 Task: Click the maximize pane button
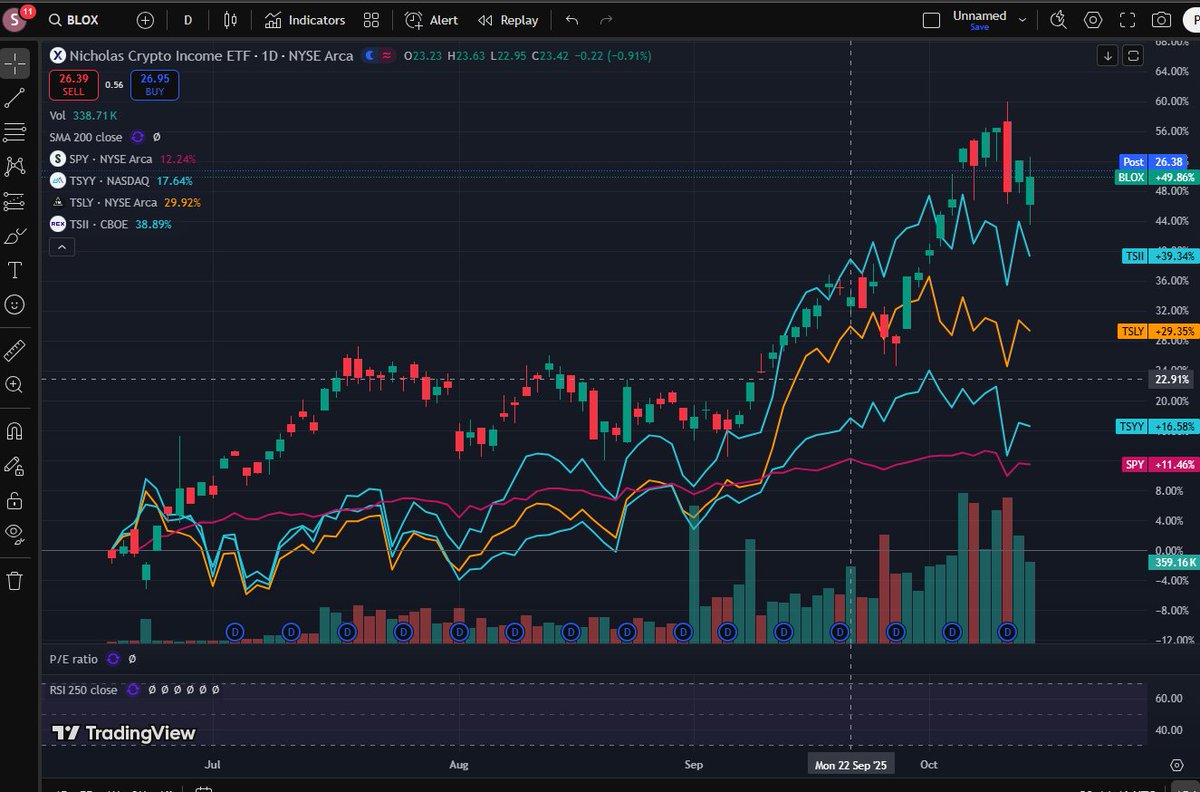click(1133, 56)
